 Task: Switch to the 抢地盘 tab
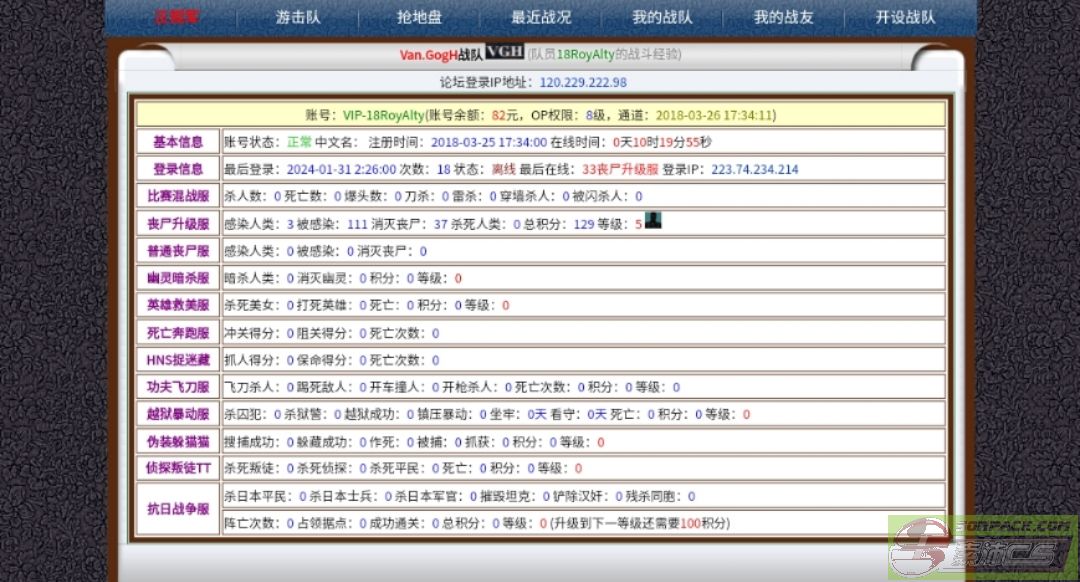click(419, 17)
